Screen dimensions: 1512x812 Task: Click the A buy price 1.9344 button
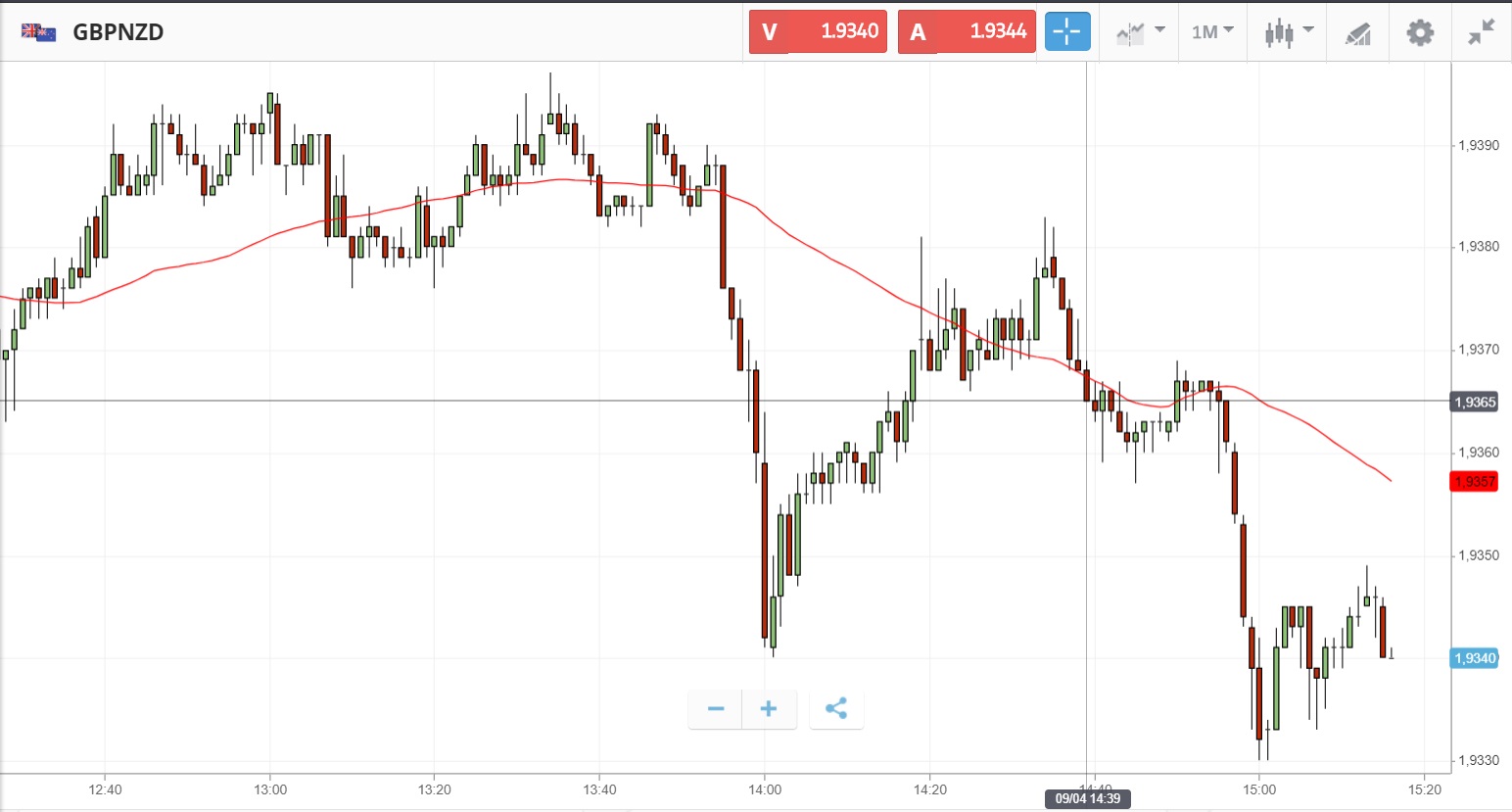point(967,32)
